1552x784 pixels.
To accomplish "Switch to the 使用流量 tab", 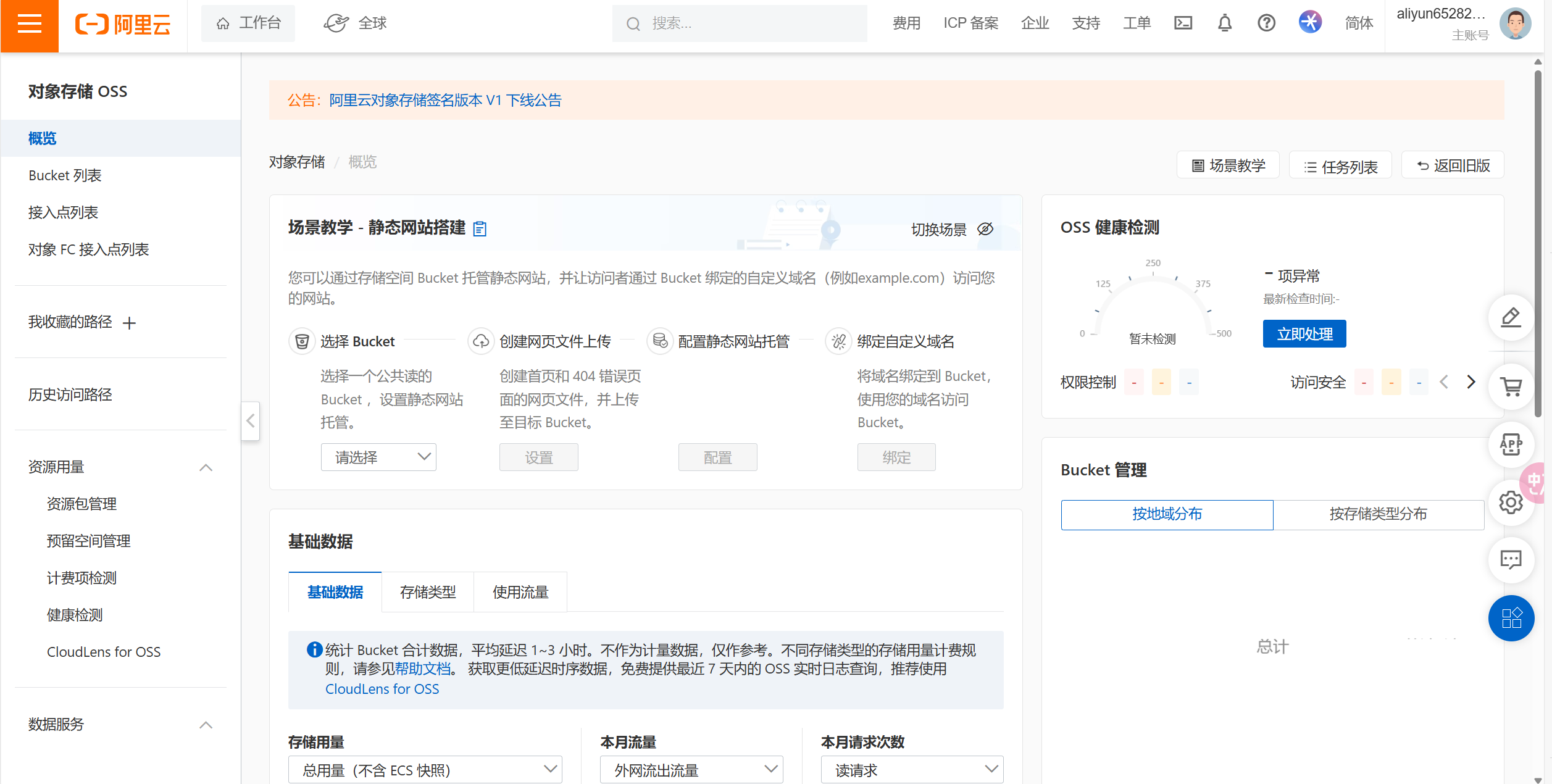I will [x=520, y=592].
